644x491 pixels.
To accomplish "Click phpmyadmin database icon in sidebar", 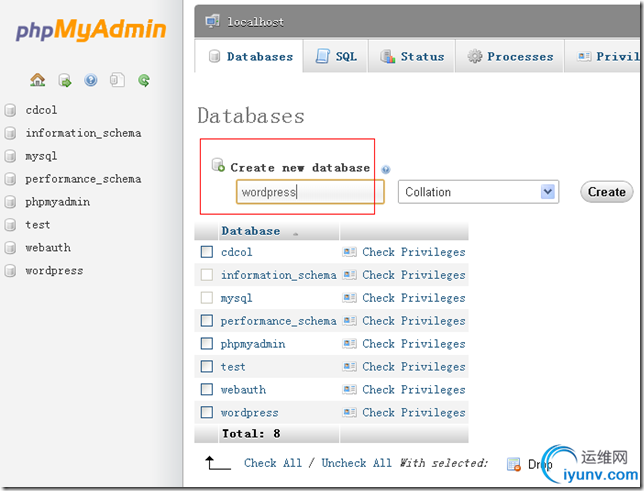I will tap(10, 202).
